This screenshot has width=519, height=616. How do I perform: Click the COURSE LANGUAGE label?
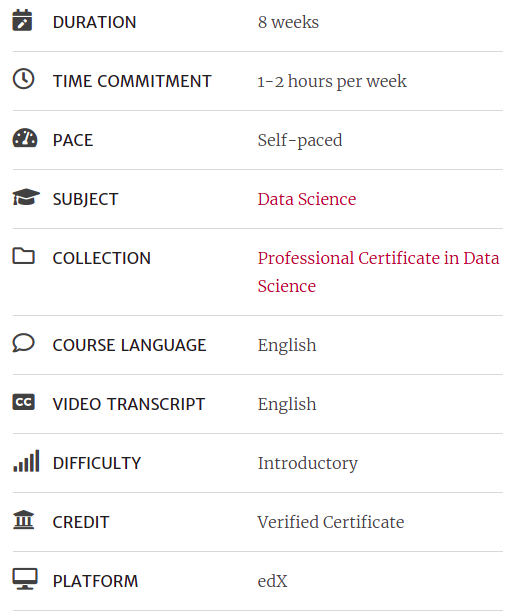click(129, 345)
